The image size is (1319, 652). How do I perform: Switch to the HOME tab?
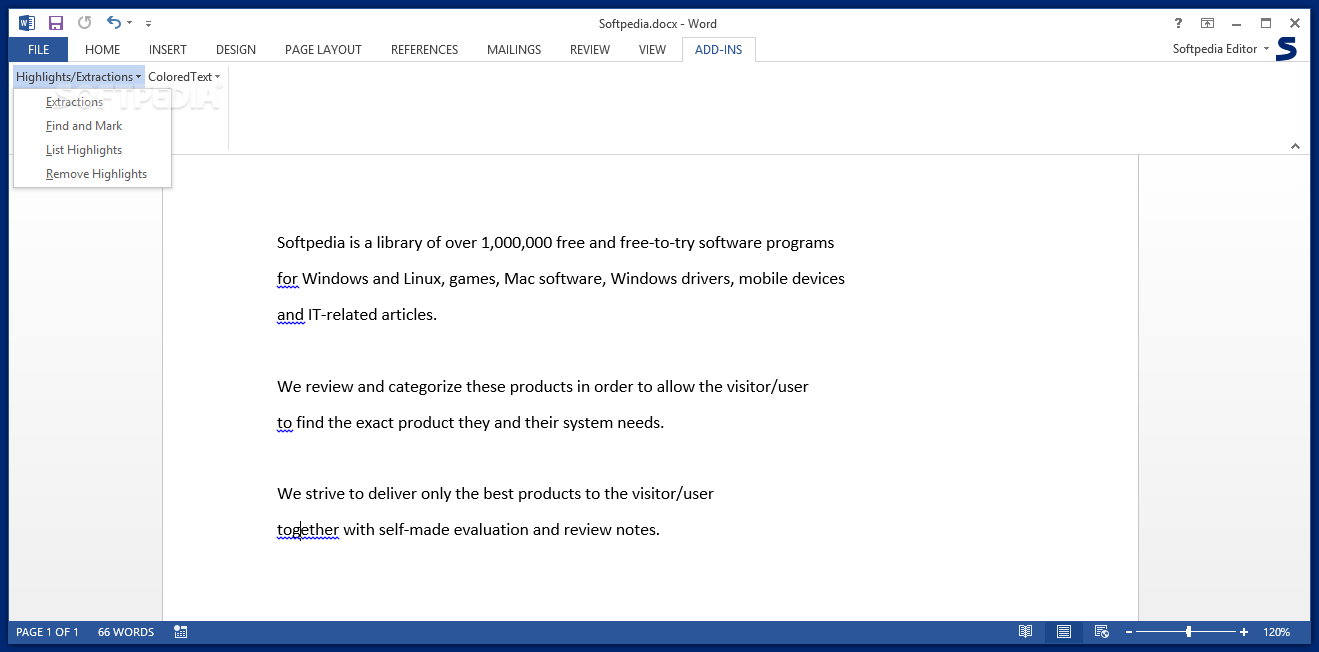click(x=102, y=49)
